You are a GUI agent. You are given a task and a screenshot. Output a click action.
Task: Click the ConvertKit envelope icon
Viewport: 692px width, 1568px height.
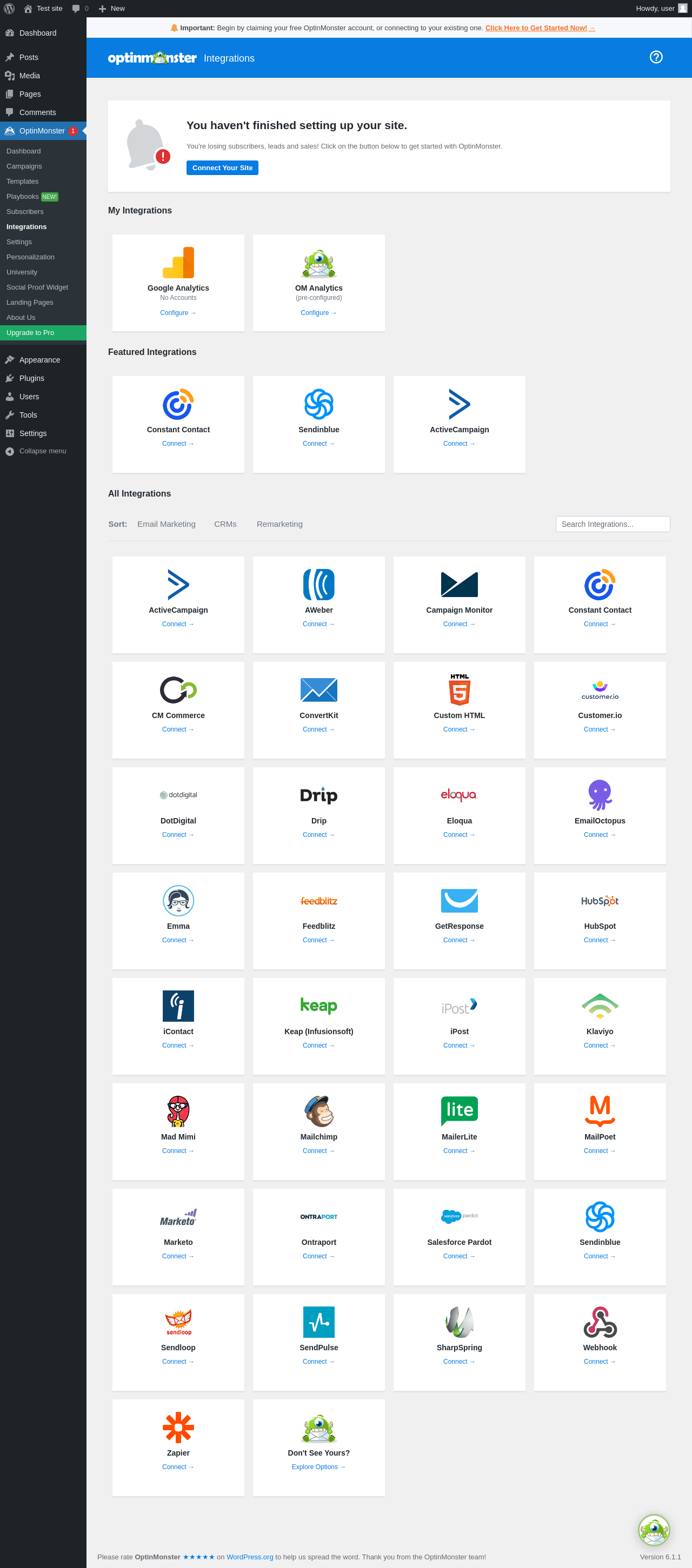click(x=318, y=689)
